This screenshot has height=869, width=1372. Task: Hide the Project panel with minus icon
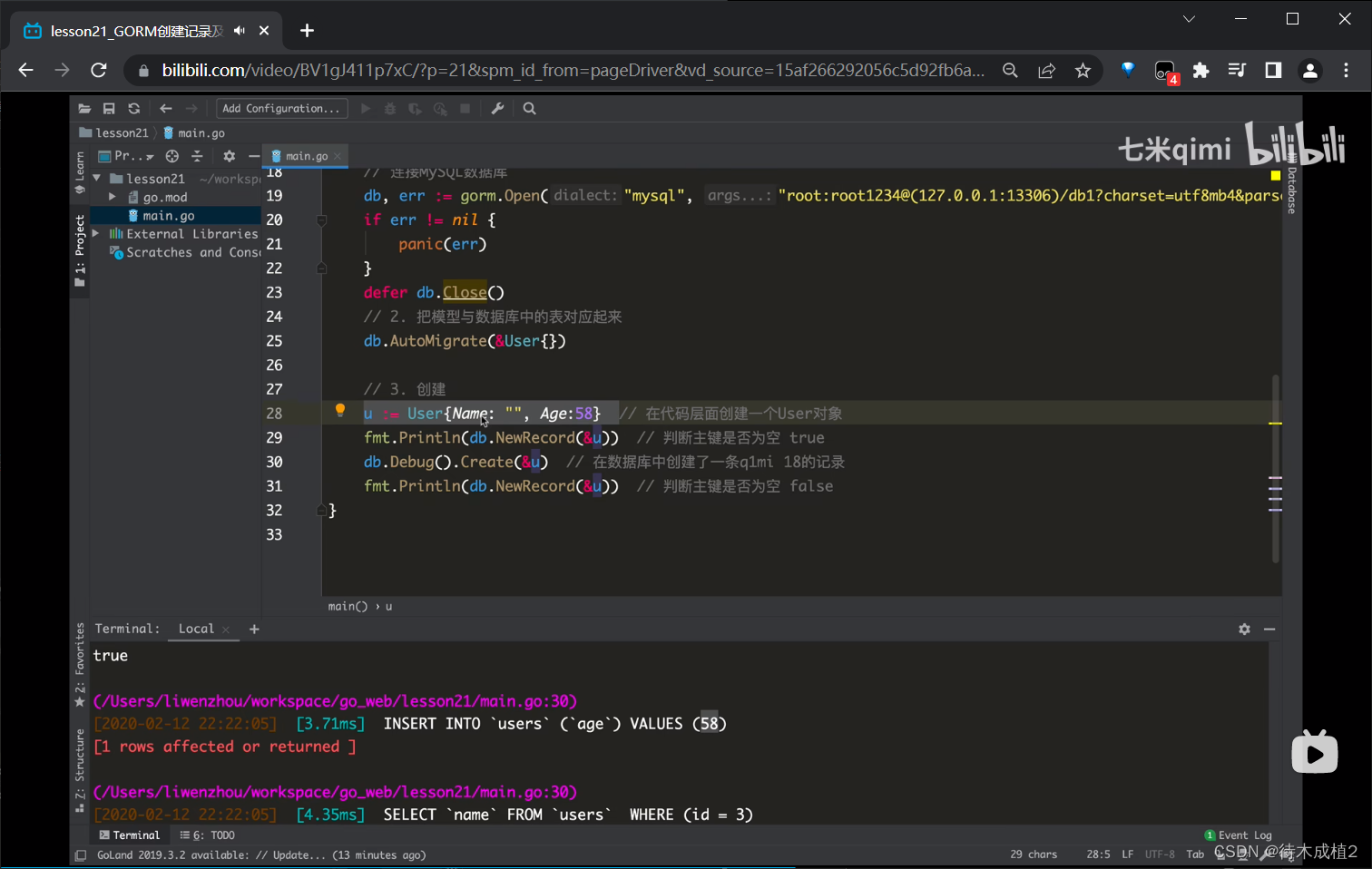(254, 156)
